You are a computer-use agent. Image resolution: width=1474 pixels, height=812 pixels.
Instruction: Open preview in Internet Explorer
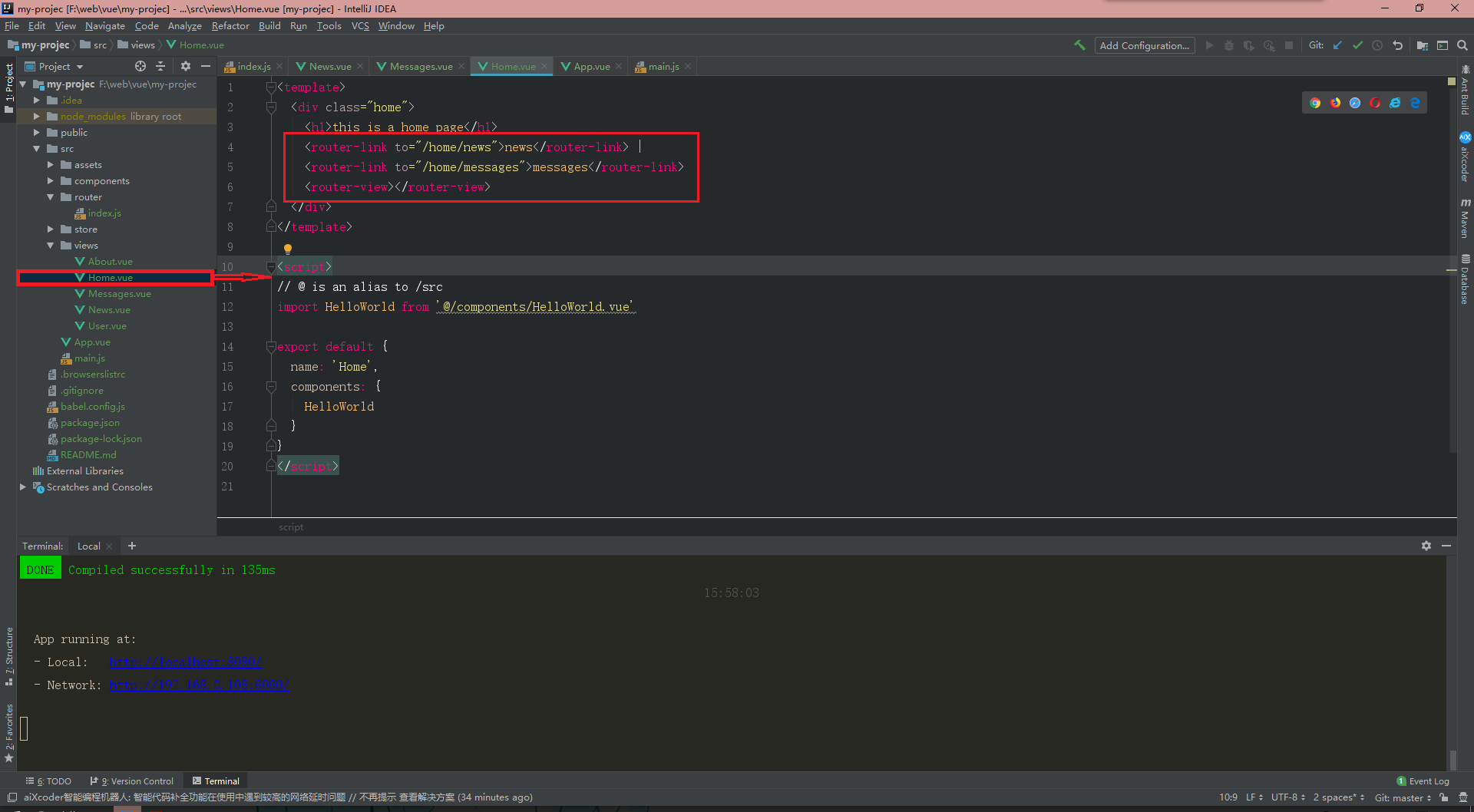pyautogui.click(x=1395, y=103)
